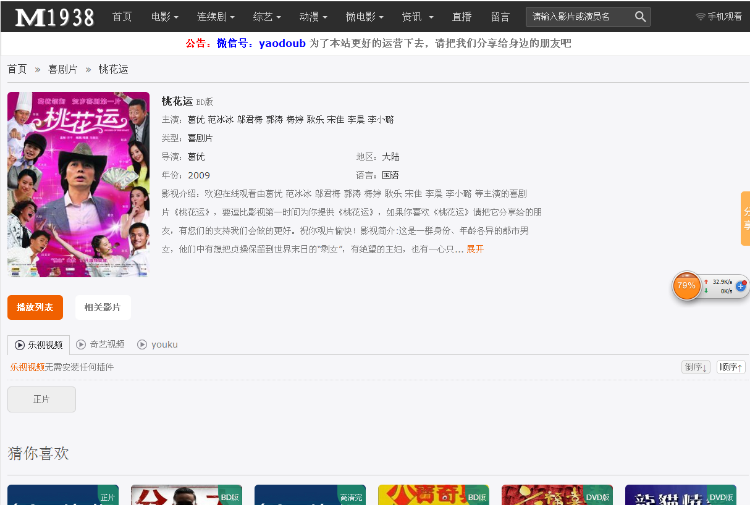Open the 手机观看 mobile viewing link

719,17
